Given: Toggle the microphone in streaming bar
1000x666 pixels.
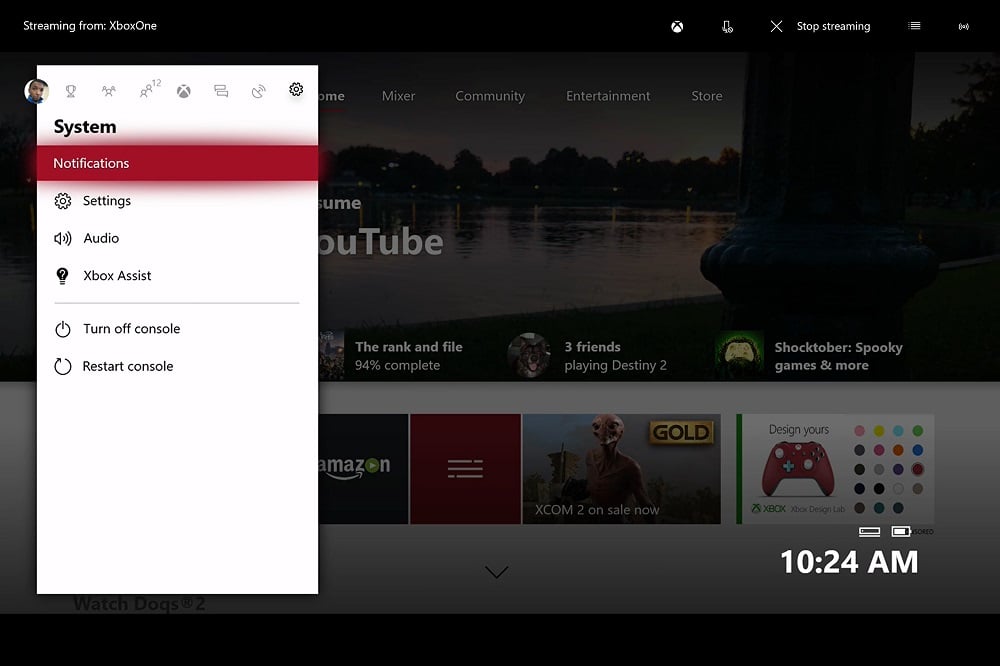Looking at the screenshot, I should point(727,27).
